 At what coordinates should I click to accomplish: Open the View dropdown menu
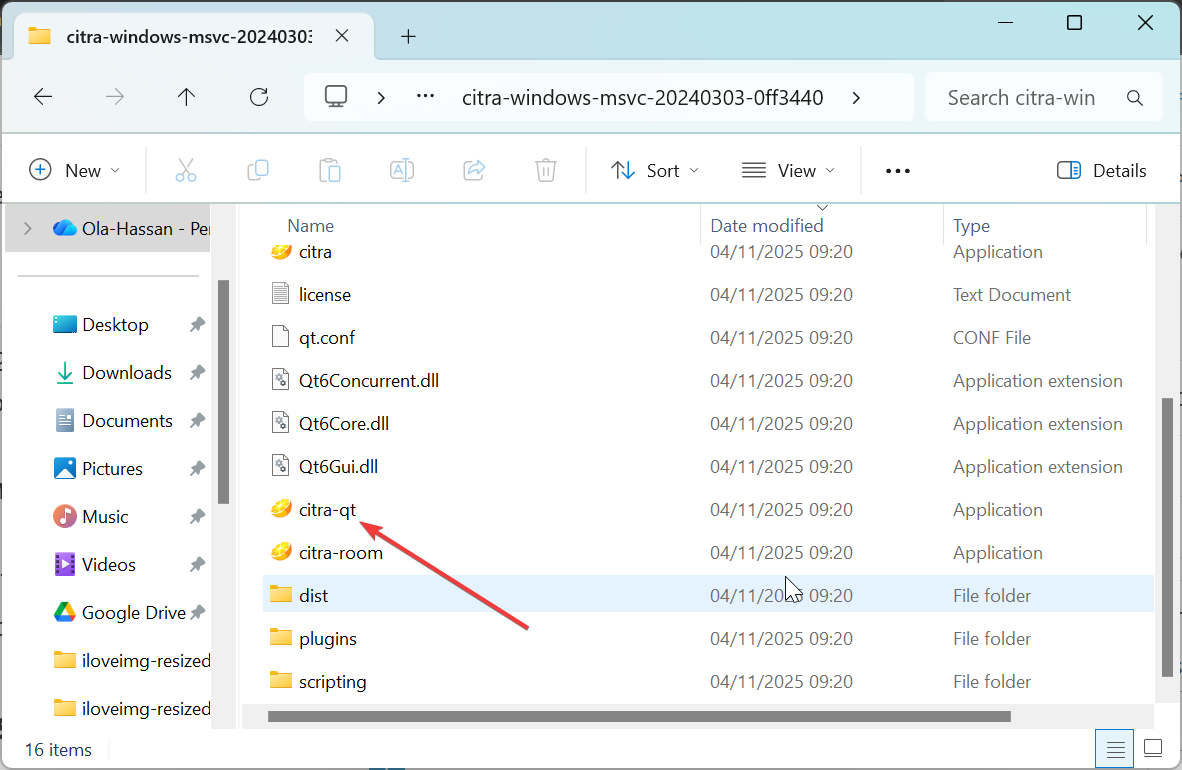[x=789, y=170]
